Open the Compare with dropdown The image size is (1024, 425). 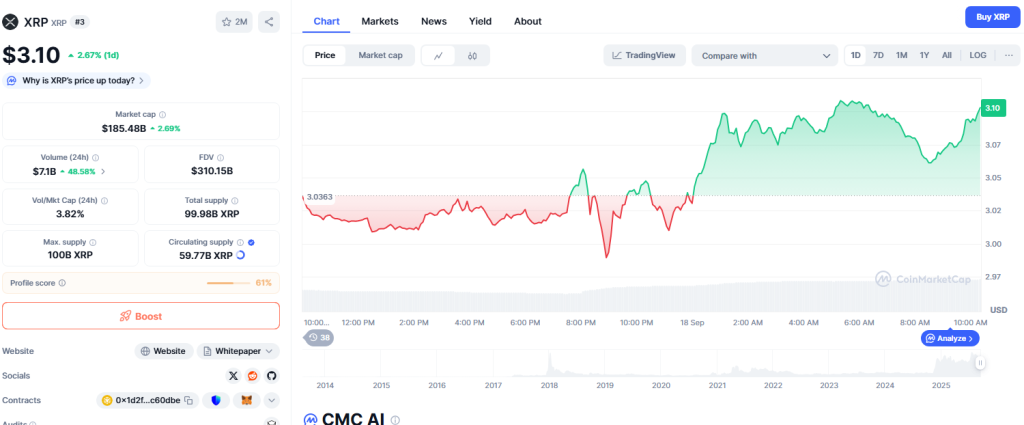(x=764, y=55)
